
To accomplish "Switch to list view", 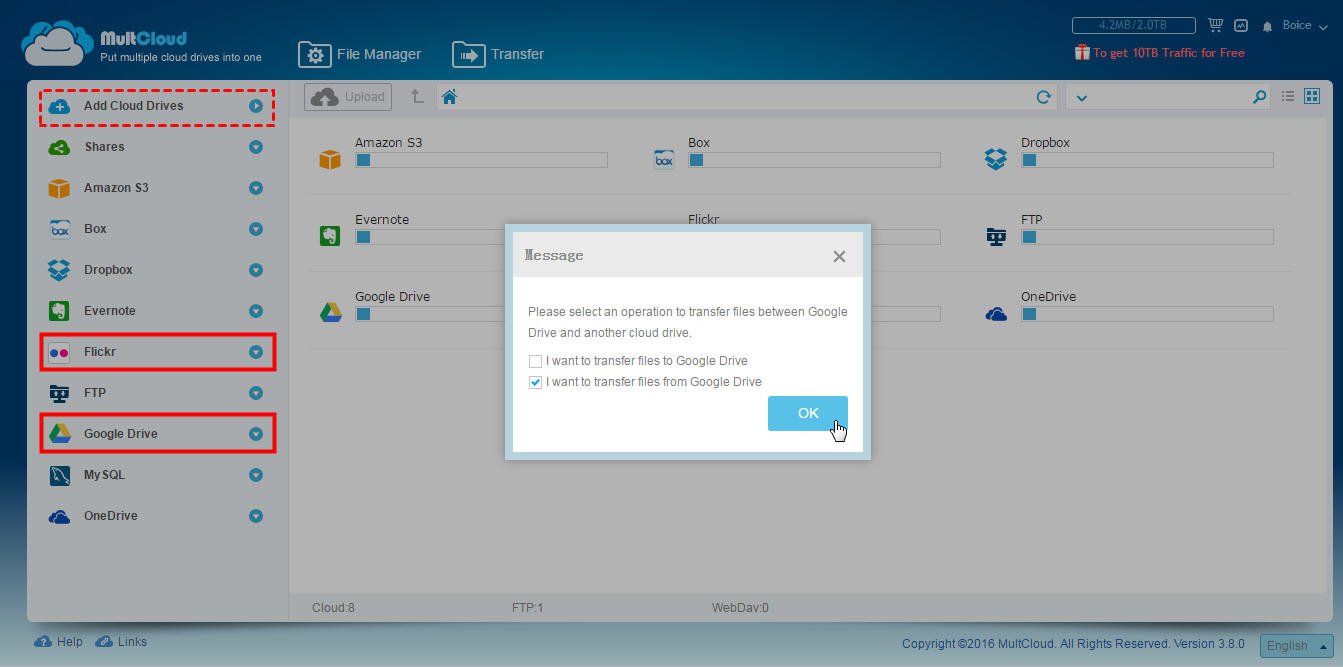I will (1288, 96).
